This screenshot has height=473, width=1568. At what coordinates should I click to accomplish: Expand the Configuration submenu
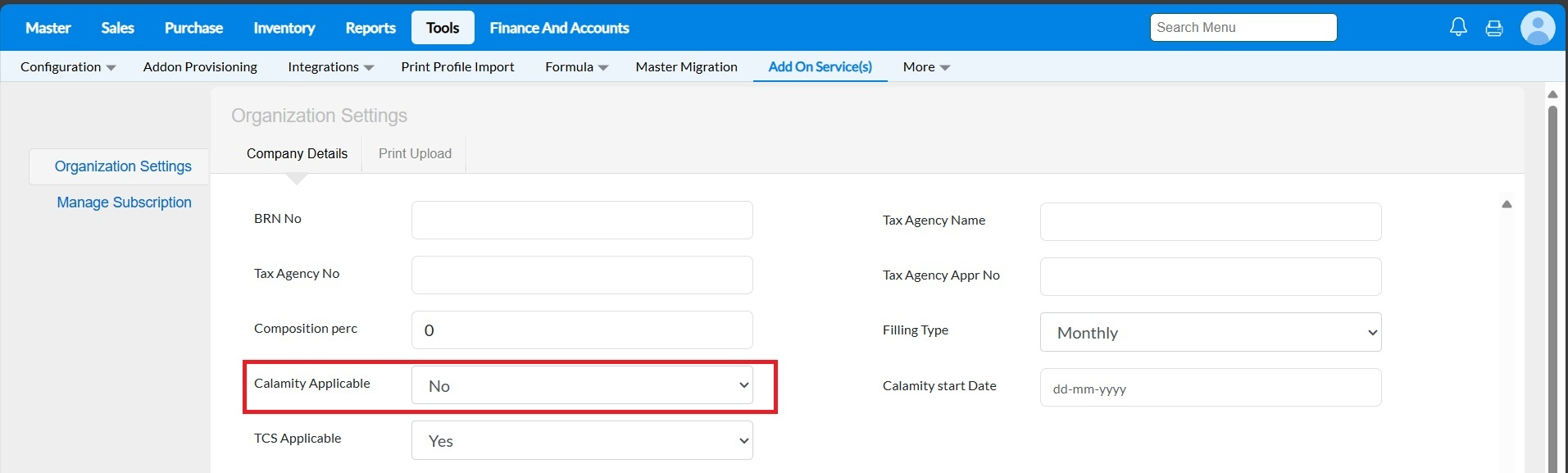tap(68, 67)
